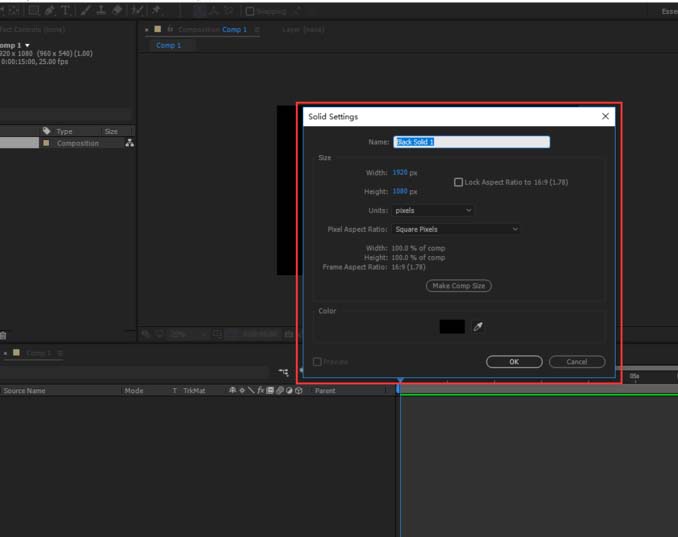Click the label tag column icon
Screen dimensions: 678x537
tap(46, 131)
